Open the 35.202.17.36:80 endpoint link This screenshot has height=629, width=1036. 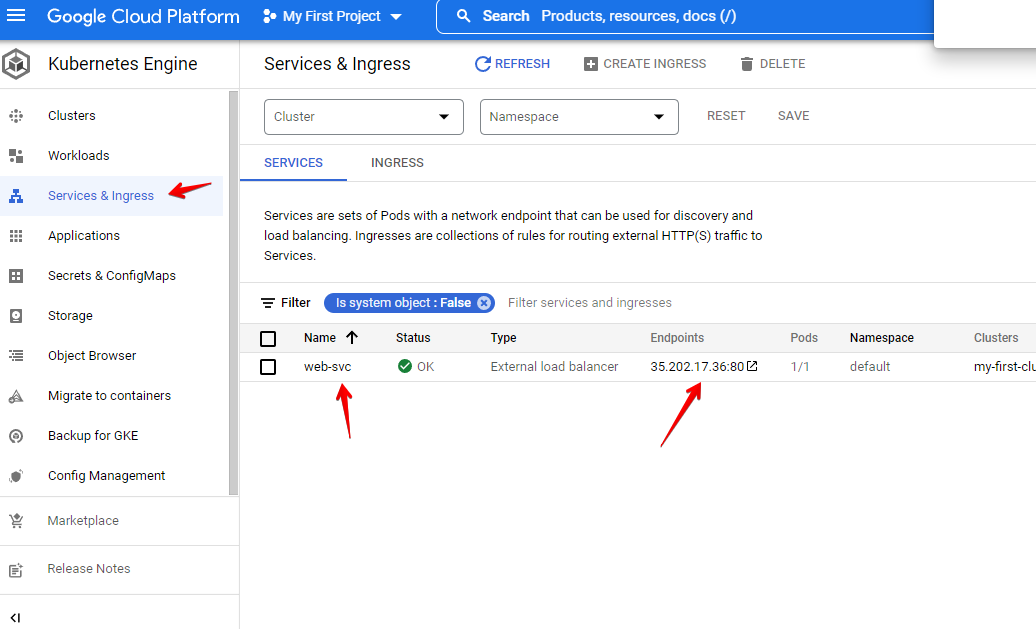[x=697, y=367]
